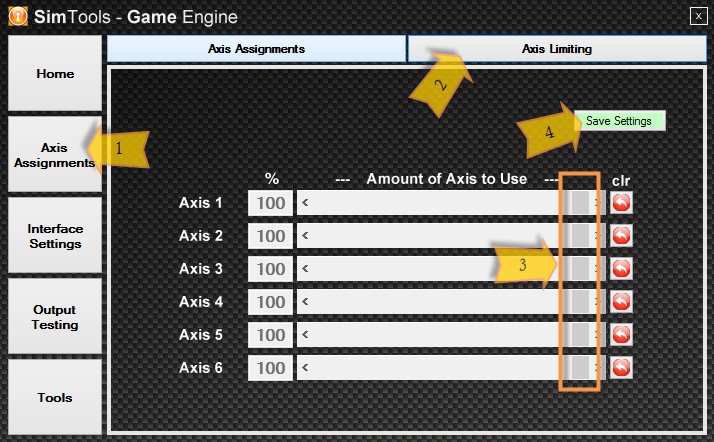Click the Axis 3 percent field

(270, 269)
